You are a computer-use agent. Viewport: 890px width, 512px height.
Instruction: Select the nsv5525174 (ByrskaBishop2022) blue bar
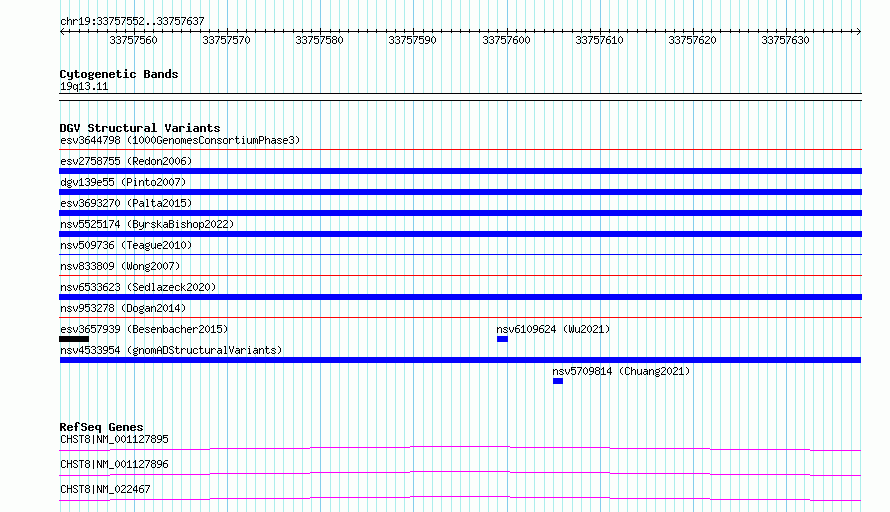460,234
